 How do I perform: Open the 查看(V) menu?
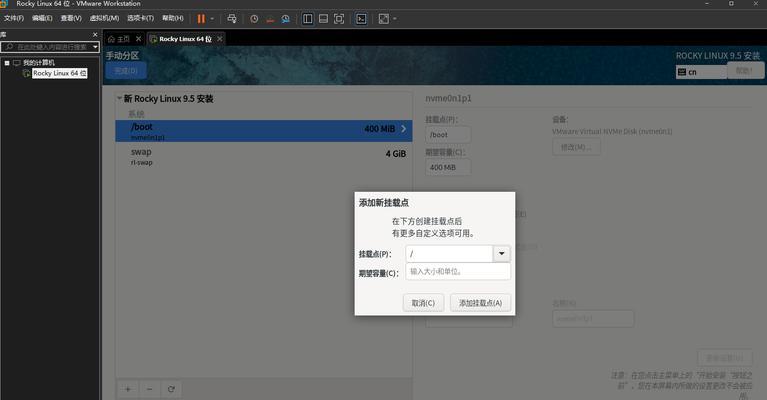71,18
